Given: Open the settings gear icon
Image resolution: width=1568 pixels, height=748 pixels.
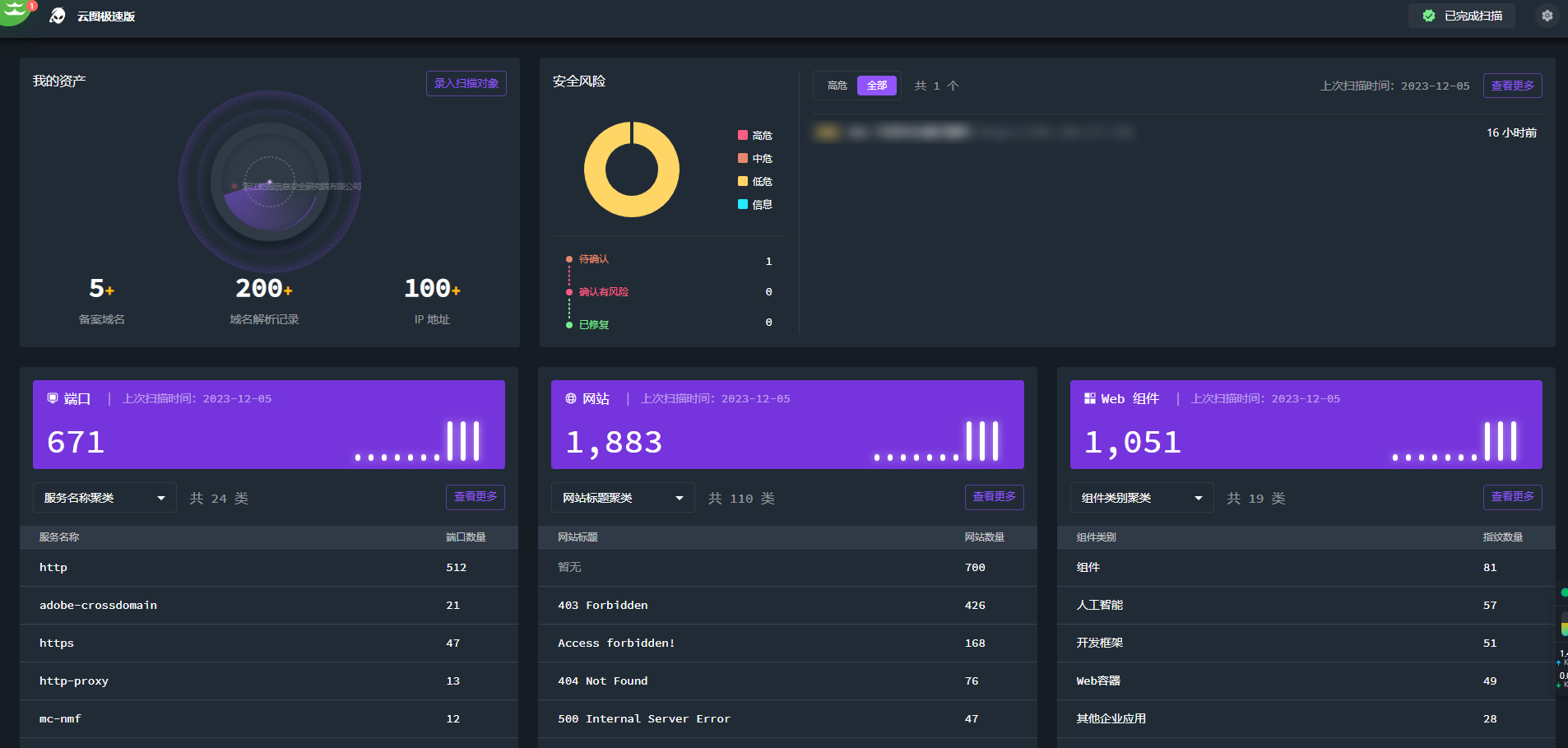Looking at the screenshot, I should [1547, 16].
